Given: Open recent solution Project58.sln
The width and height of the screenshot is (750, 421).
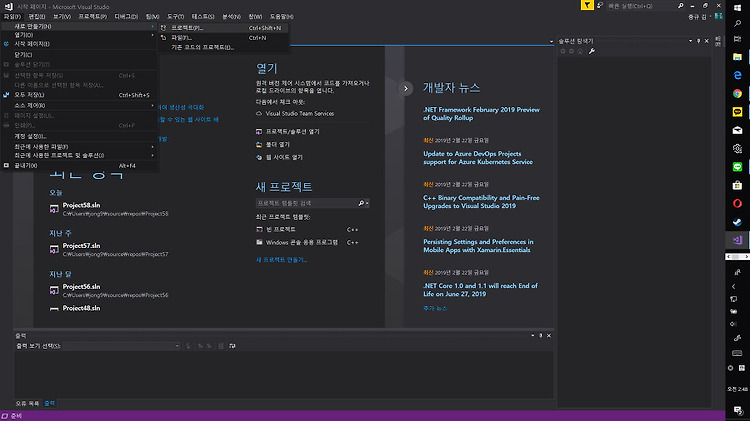Looking at the screenshot, I should 81,205.
